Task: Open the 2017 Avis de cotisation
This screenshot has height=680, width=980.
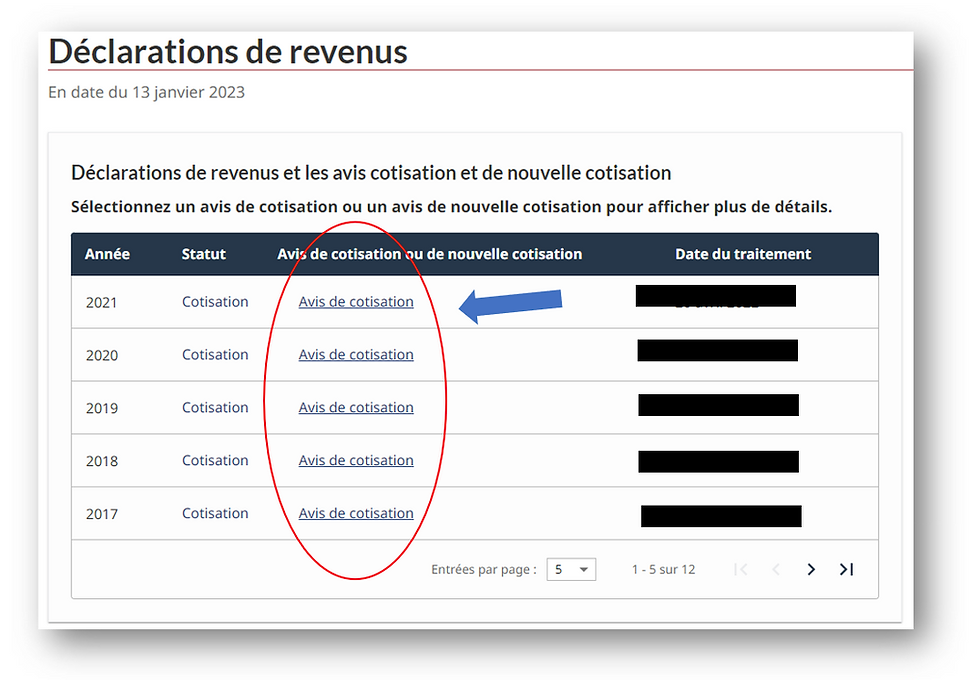Action: [x=356, y=513]
